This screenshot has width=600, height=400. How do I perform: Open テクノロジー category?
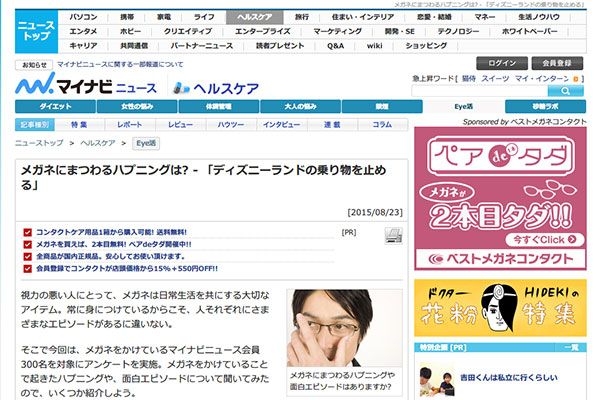[458, 31]
